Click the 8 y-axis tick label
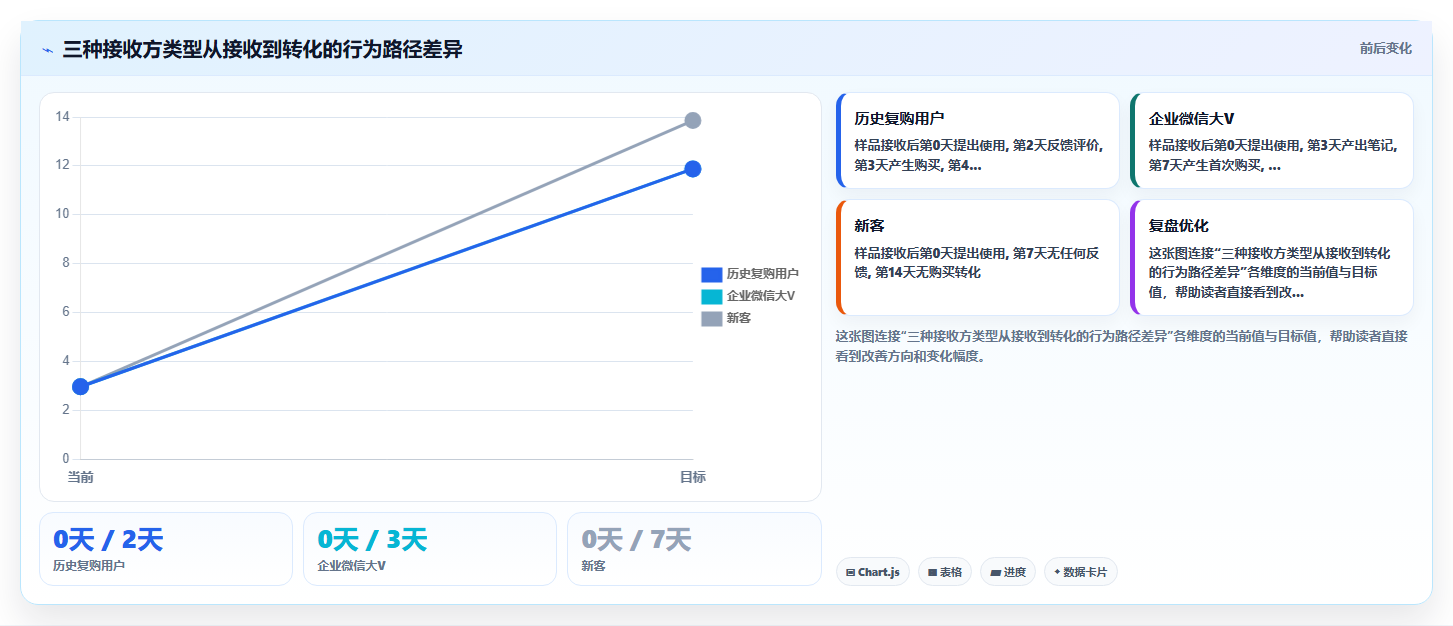Screen dimensions: 1453x626 [65, 263]
